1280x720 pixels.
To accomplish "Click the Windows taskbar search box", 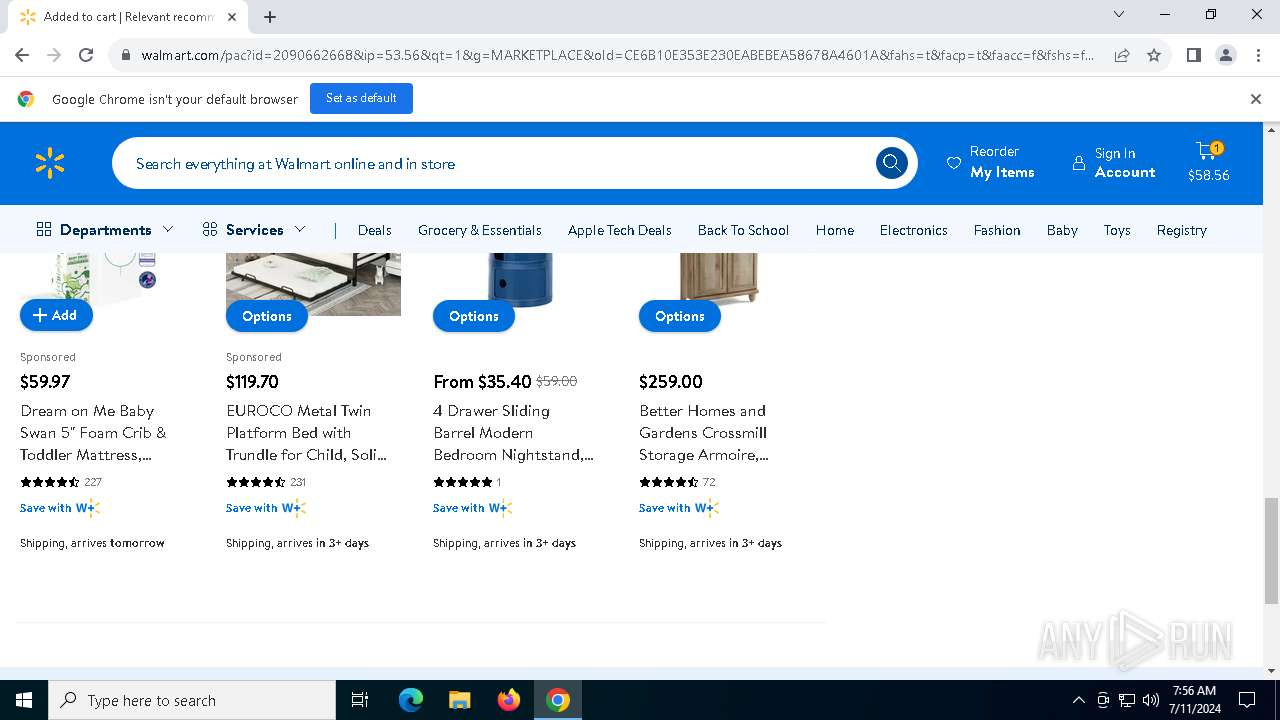I will tap(192, 700).
